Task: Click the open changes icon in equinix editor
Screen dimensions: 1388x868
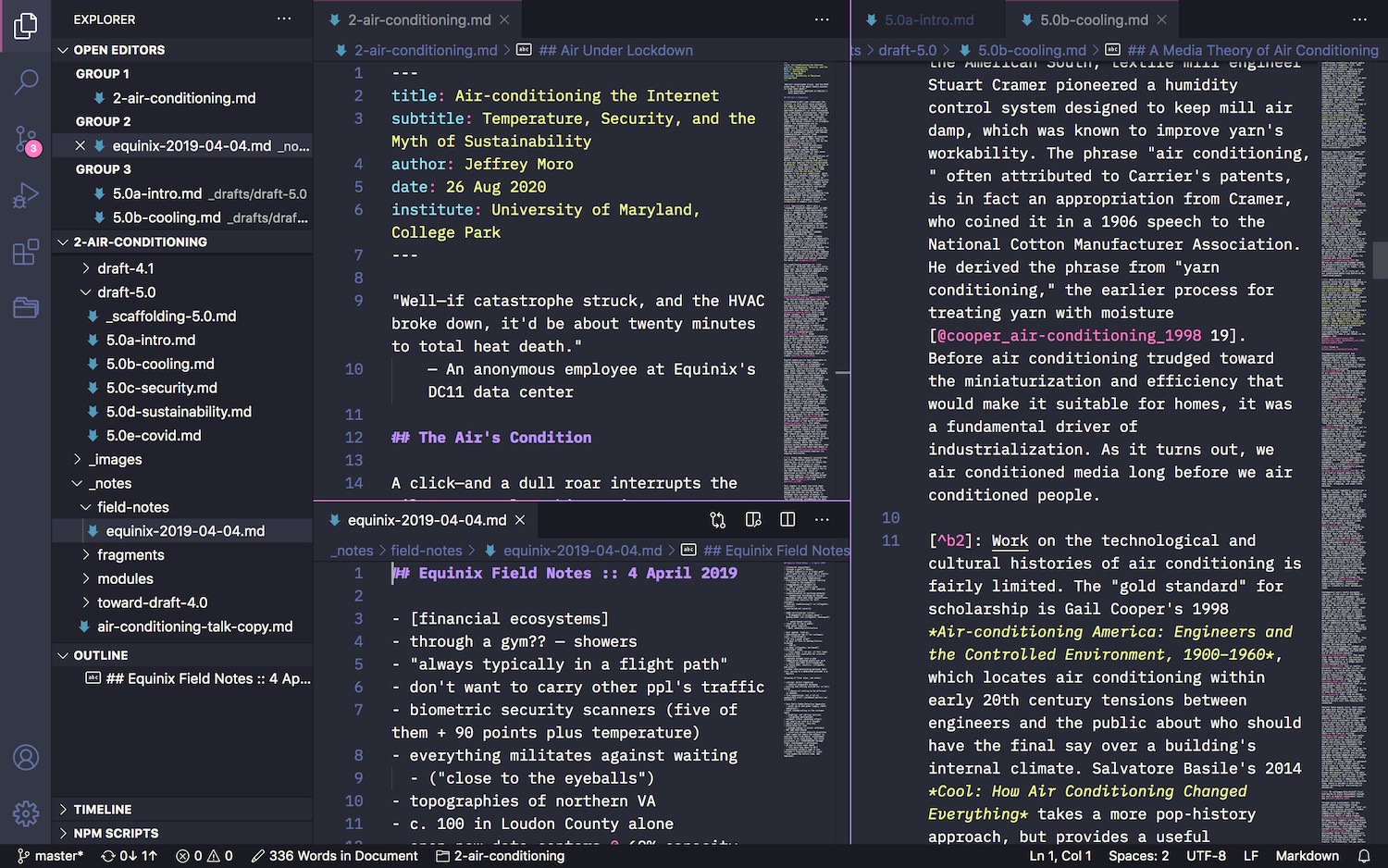Action: (718, 520)
